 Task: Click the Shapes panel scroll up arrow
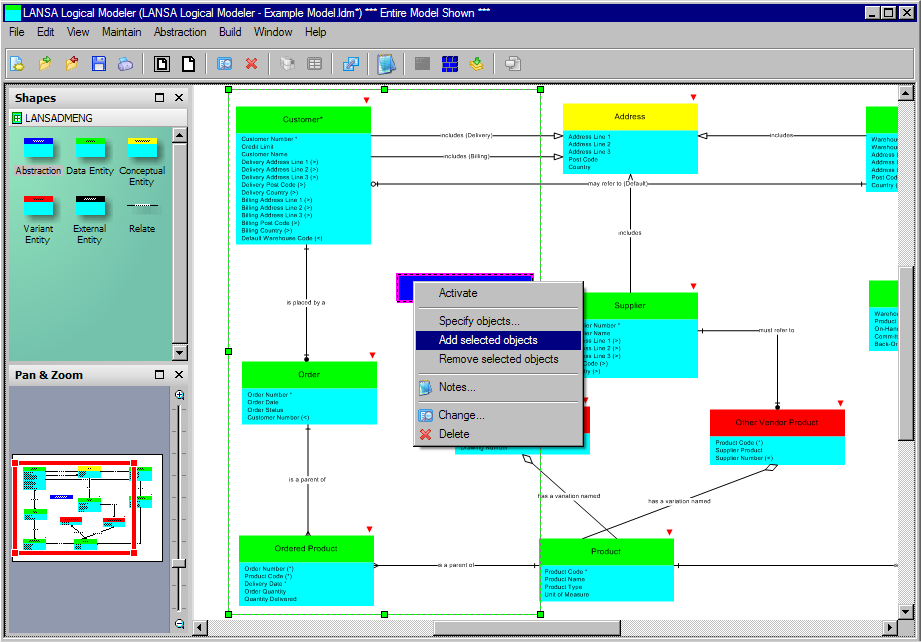pyautogui.click(x=180, y=135)
